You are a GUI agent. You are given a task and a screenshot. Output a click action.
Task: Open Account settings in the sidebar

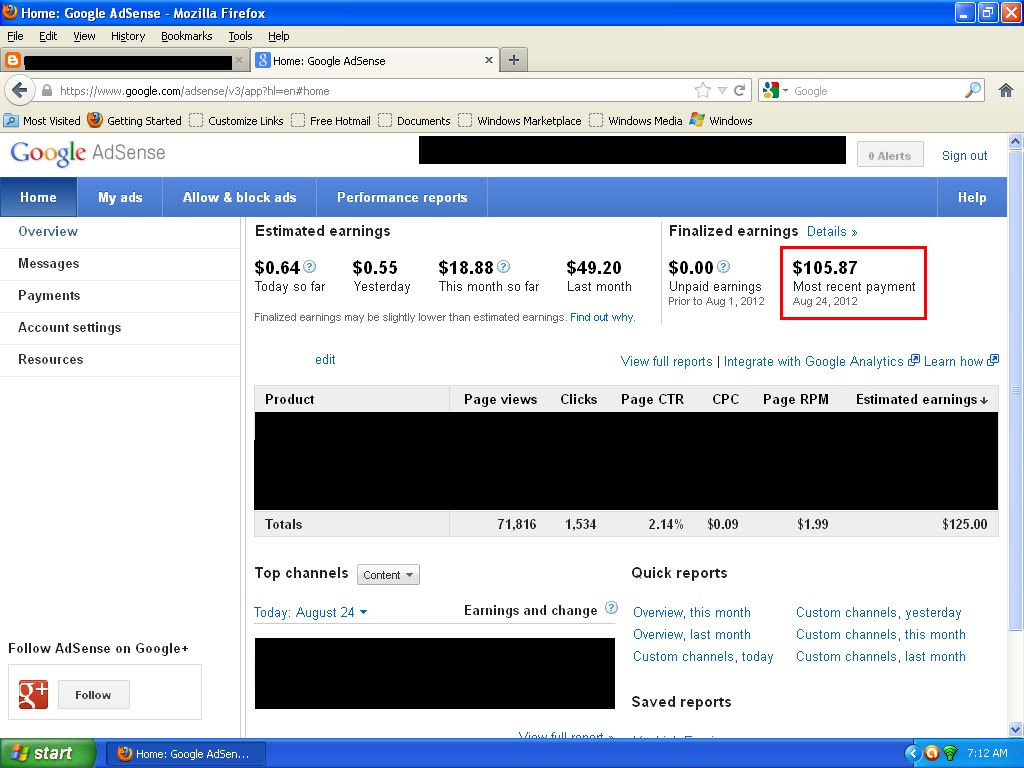tap(120, 328)
